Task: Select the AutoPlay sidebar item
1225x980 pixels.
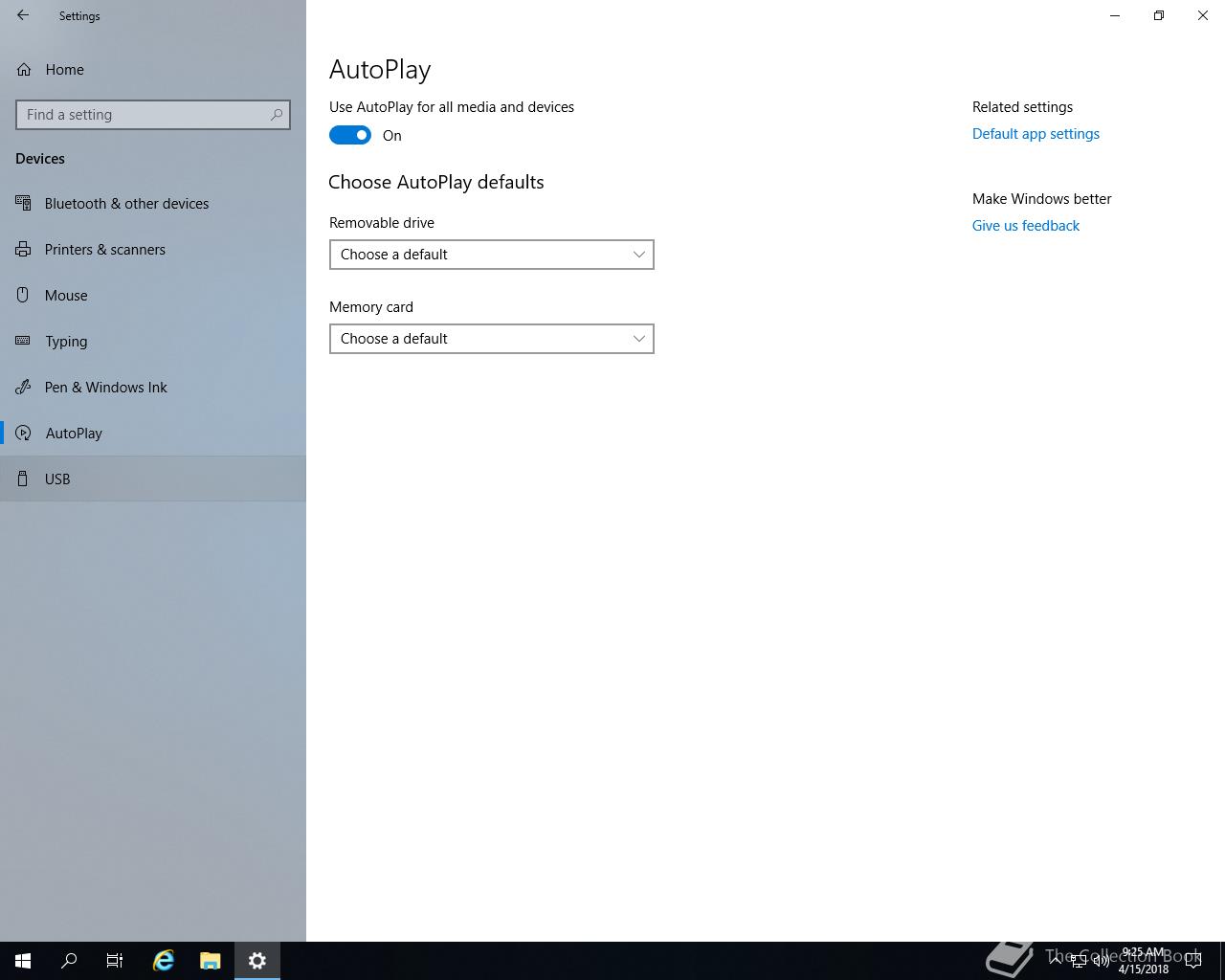Action: [x=153, y=433]
